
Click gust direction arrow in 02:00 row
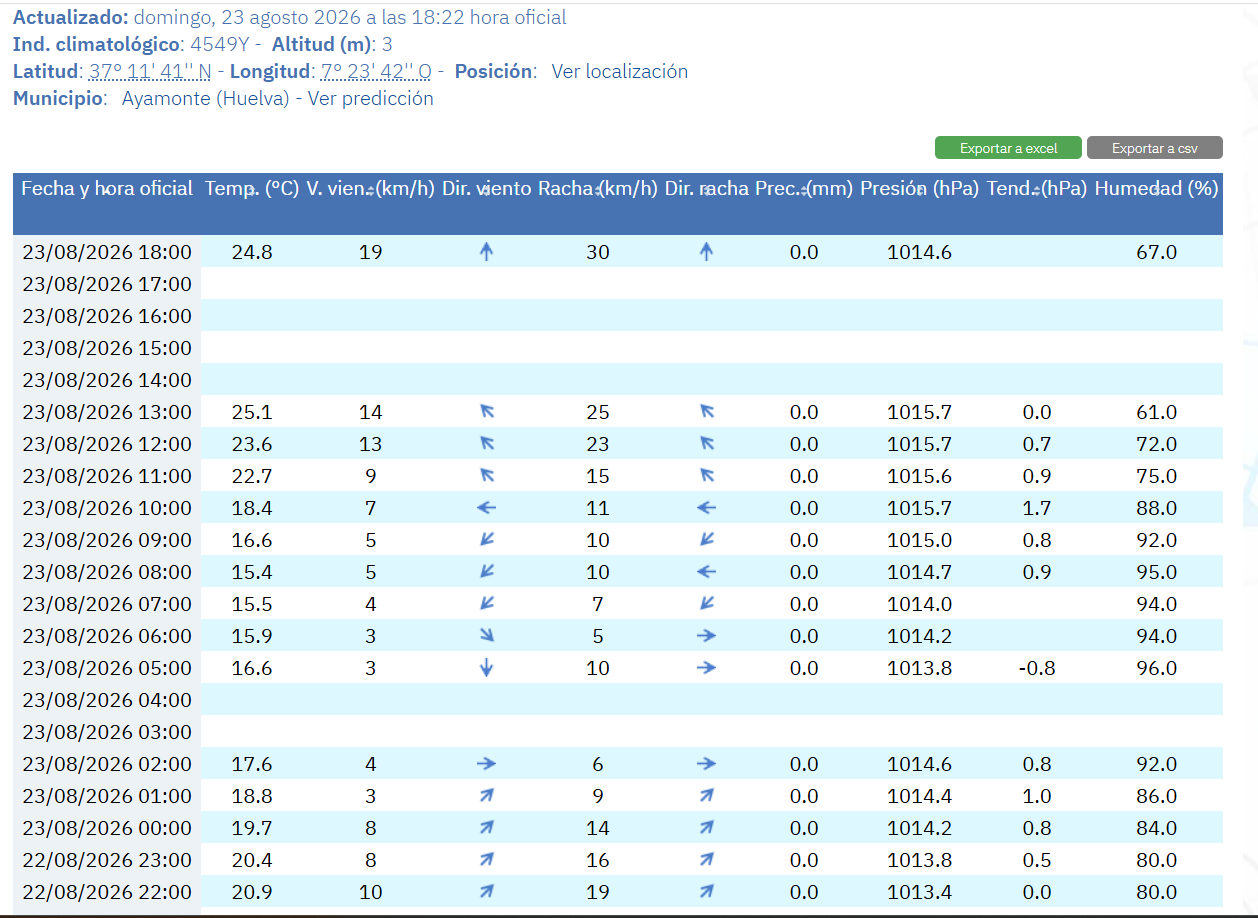(x=706, y=764)
